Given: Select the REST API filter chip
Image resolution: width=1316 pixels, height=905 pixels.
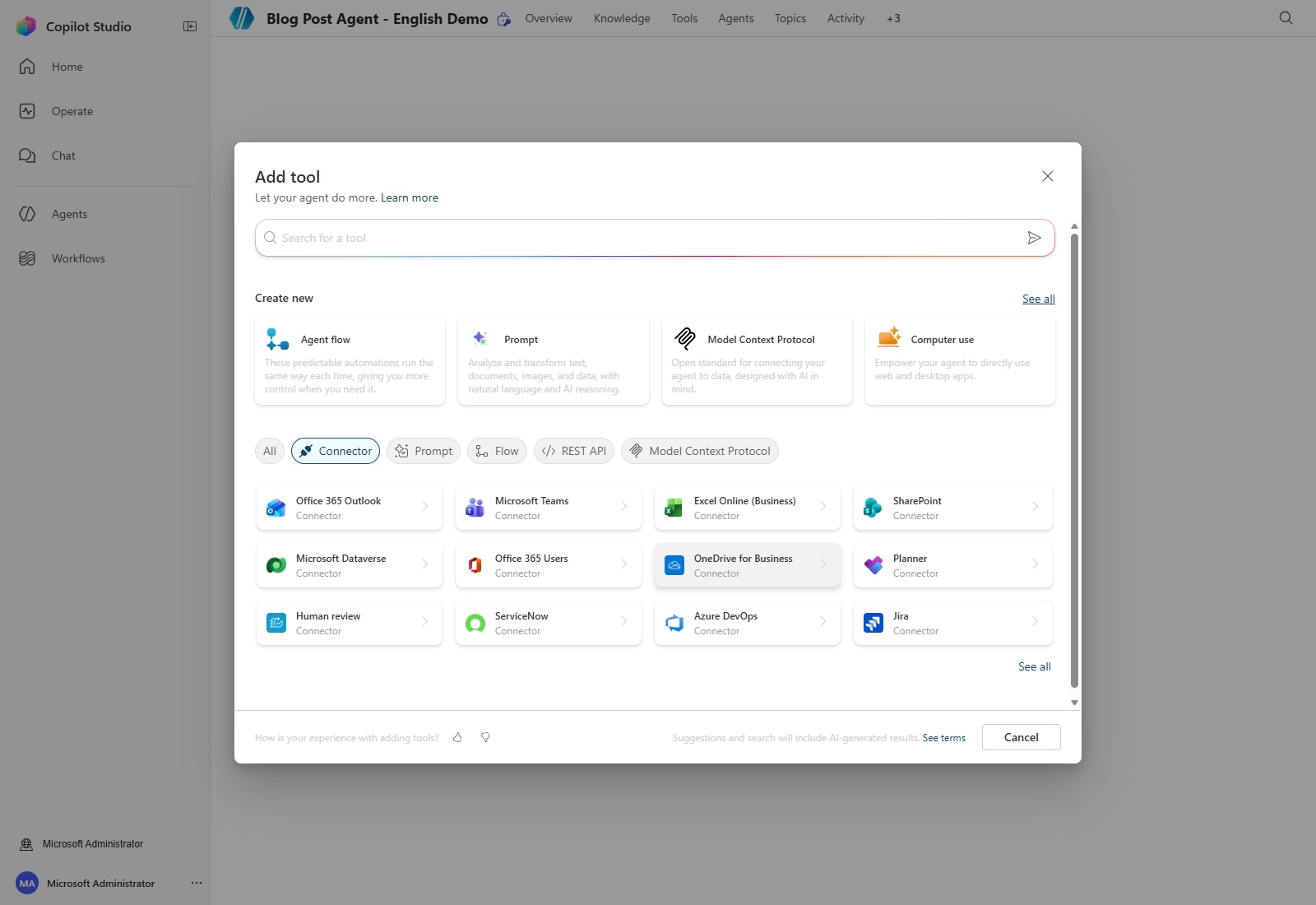Looking at the screenshot, I should [x=574, y=451].
